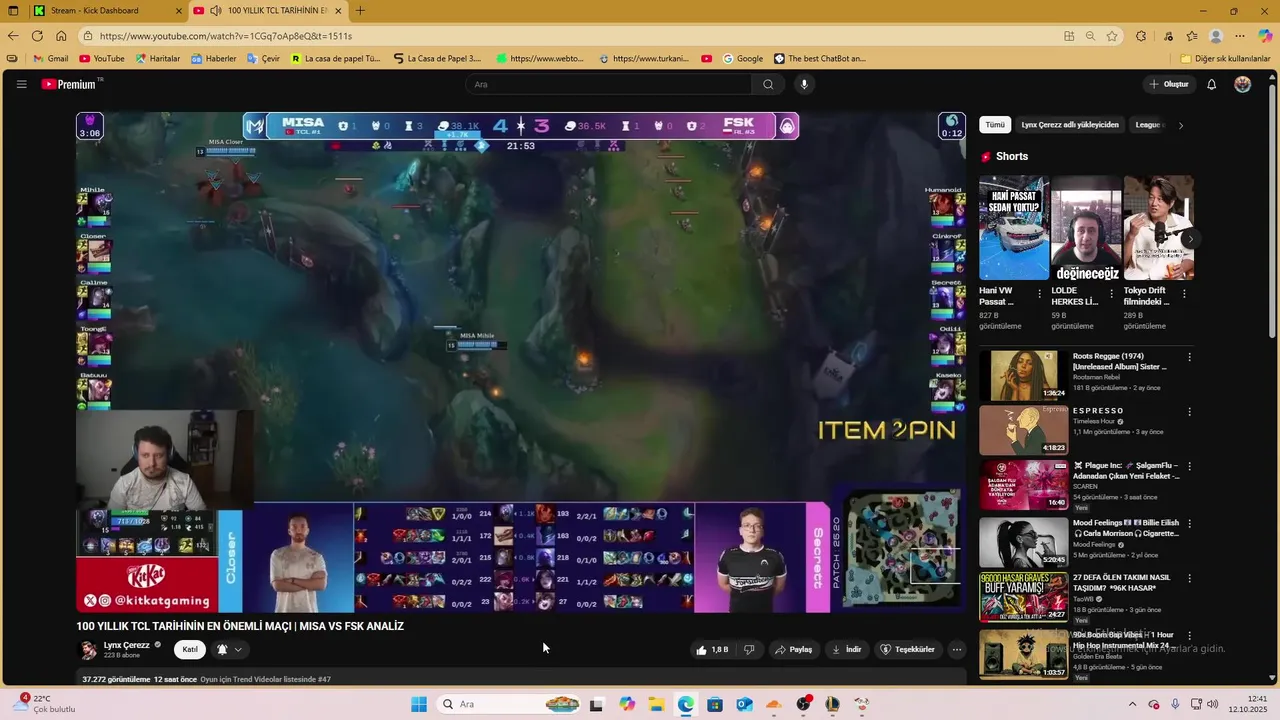1280x720 pixels.
Task: Select Lynx Çerezz adlı yükleyiciden chip
Action: pyautogui.click(x=1070, y=125)
